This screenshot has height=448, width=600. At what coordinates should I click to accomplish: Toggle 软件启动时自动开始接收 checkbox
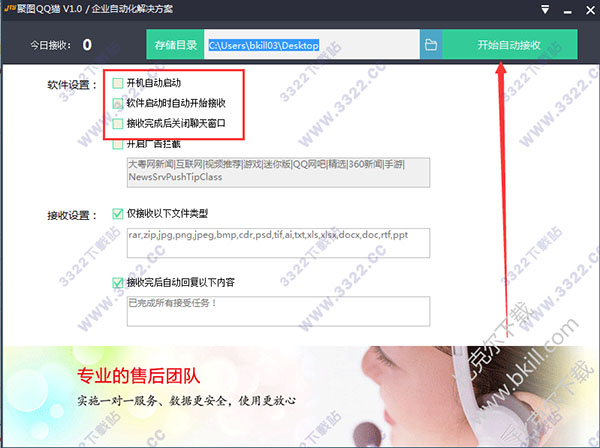pos(118,103)
